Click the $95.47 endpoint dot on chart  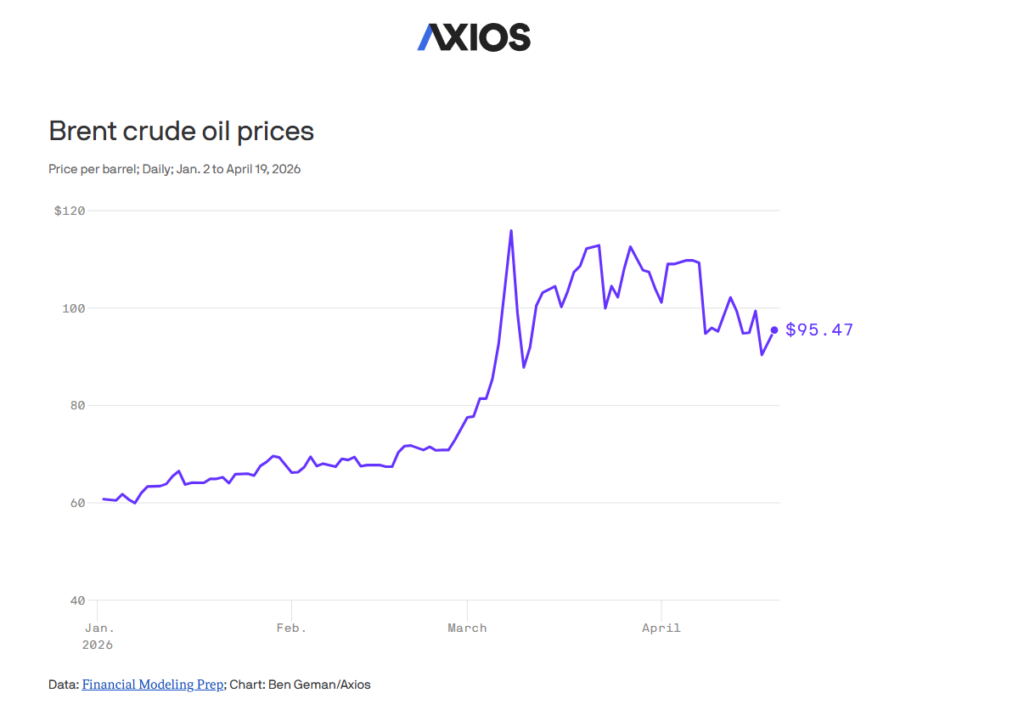click(x=774, y=330)
